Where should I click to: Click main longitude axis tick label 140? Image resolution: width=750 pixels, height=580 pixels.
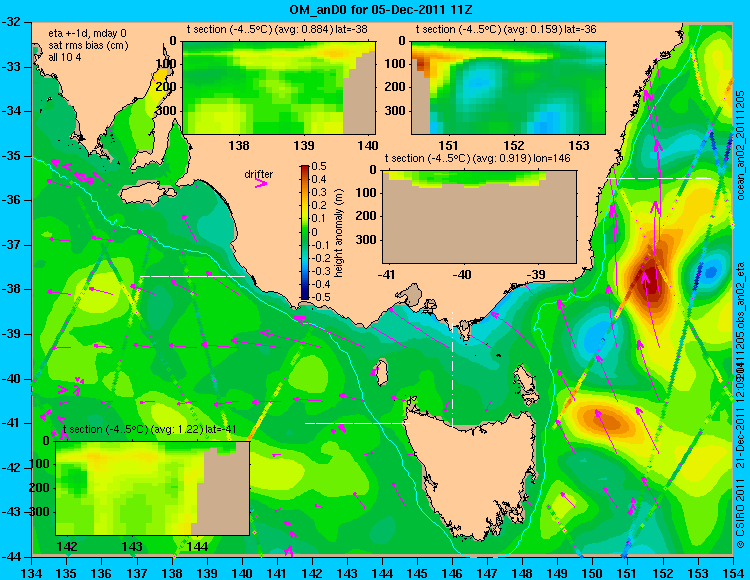tap(242, 573)
